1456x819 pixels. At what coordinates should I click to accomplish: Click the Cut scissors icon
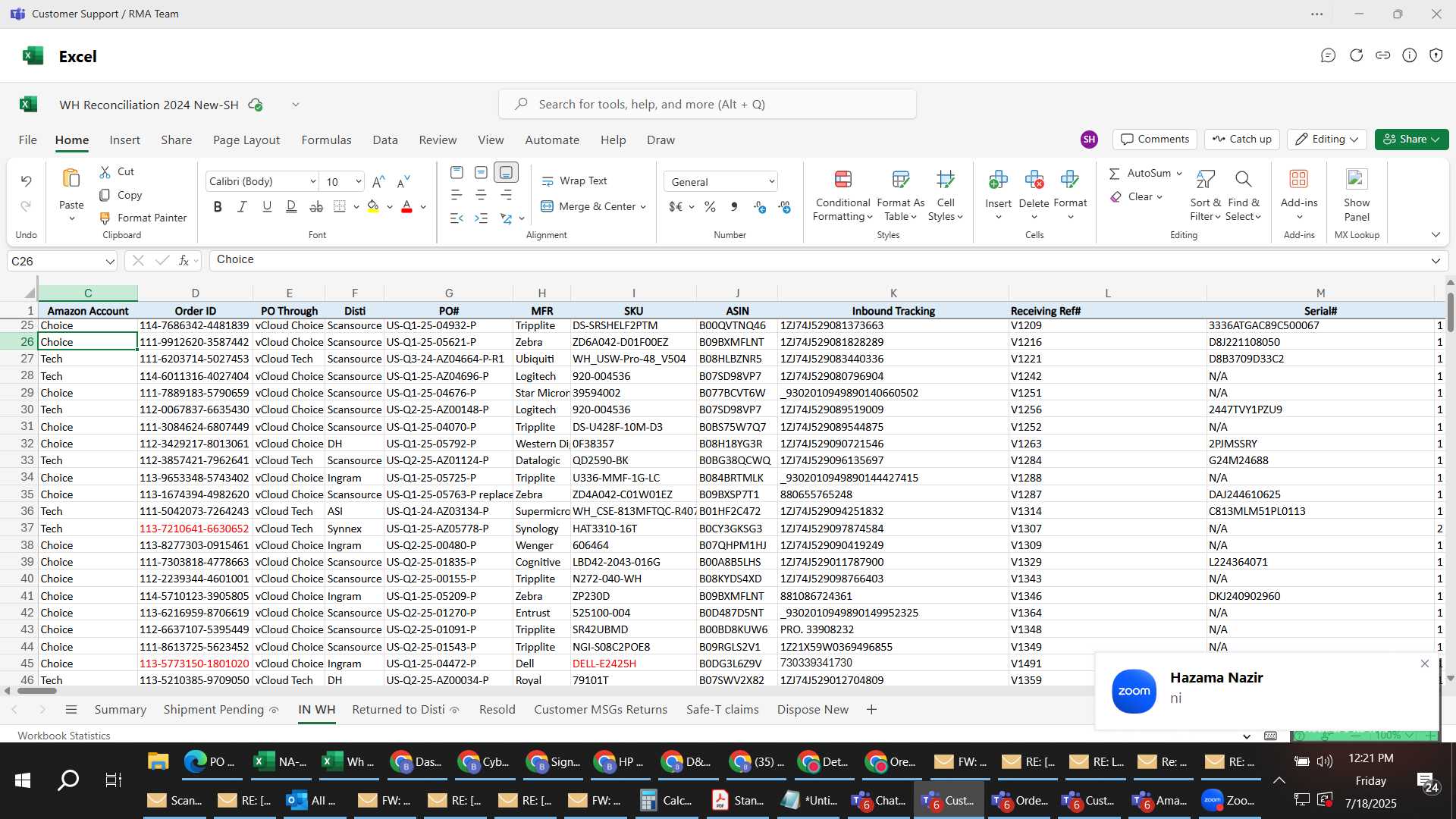[105, 172]
